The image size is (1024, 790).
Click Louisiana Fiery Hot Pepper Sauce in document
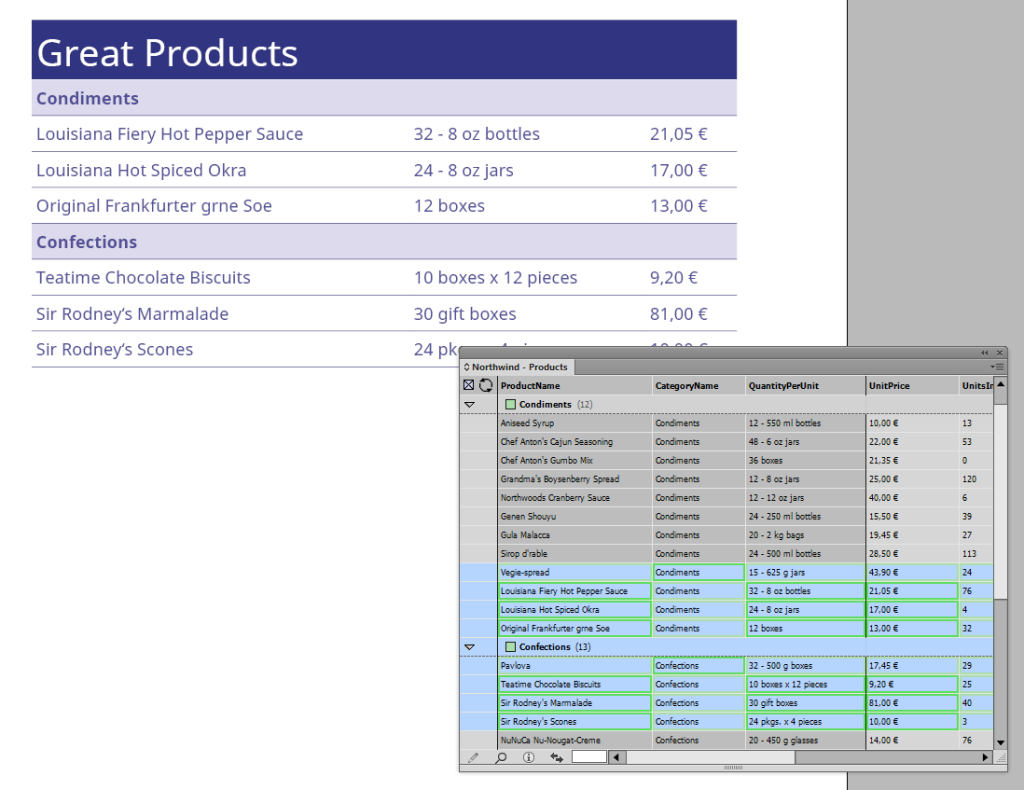[x=170, y=134]
